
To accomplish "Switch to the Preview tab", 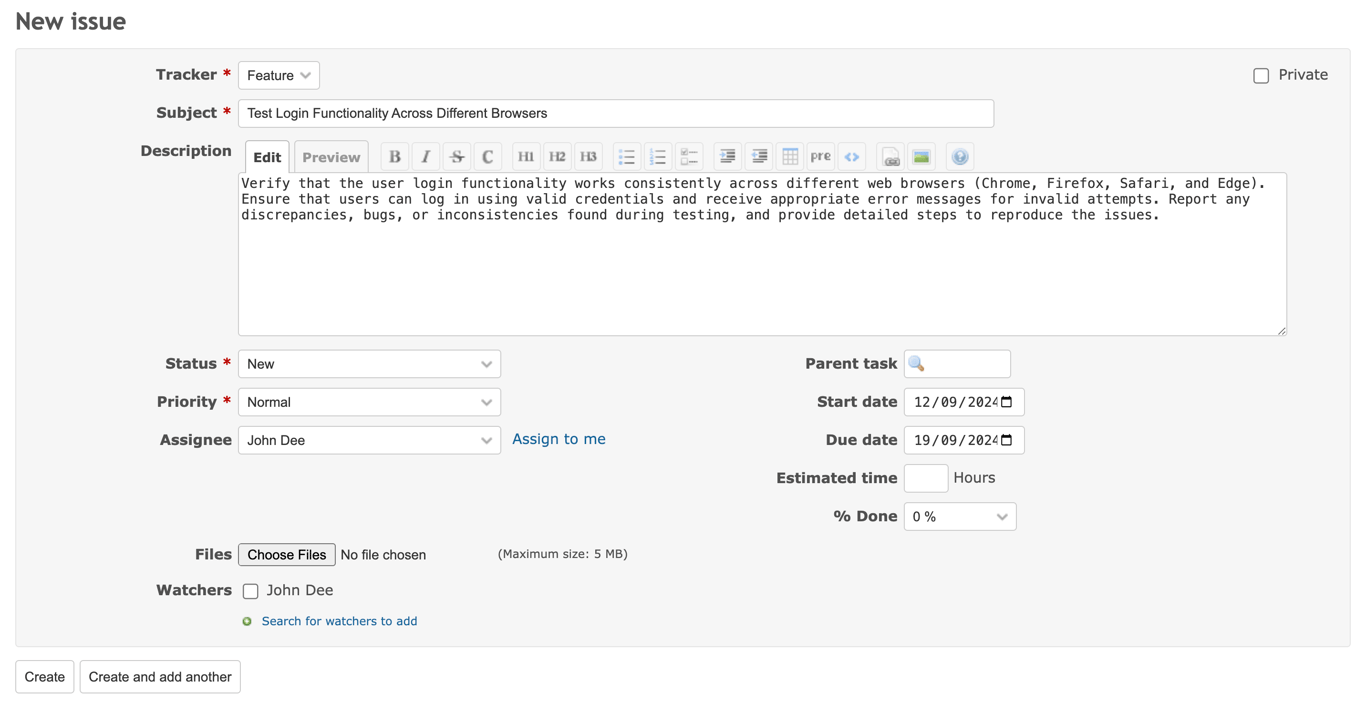I will point(331,156).
